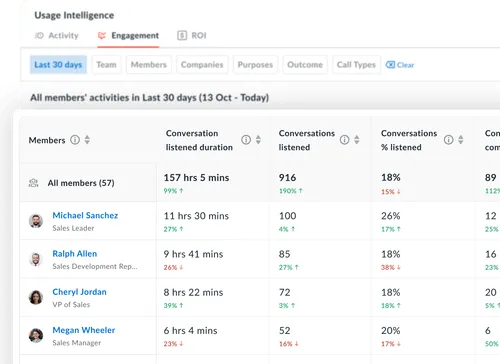Open the Last 30 days filter
The height and width of the screenshot is (364, 500).
[x=58, y=65]
